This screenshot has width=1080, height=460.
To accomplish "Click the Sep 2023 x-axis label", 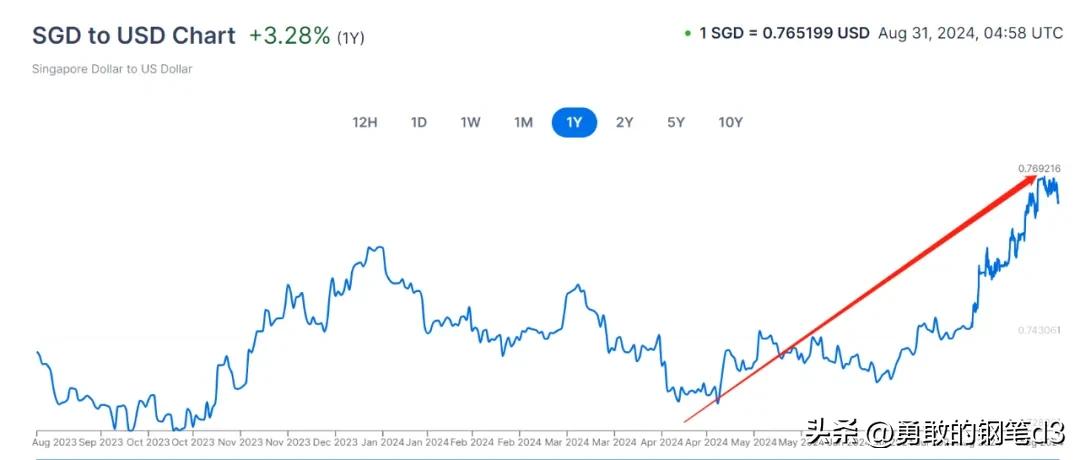I will click(x=101, y=440).
